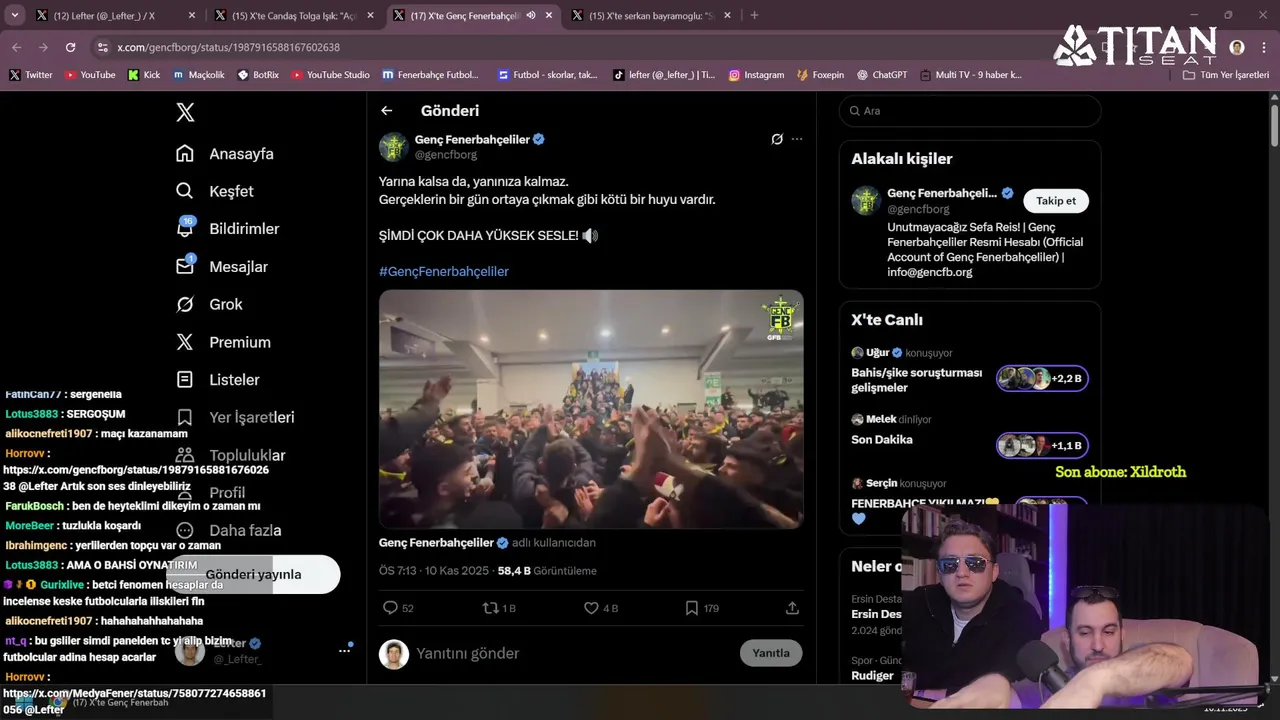Screen dimensions: 1280x720
Task: Open the Maçkolik bookmark
Action: (199, 75)
